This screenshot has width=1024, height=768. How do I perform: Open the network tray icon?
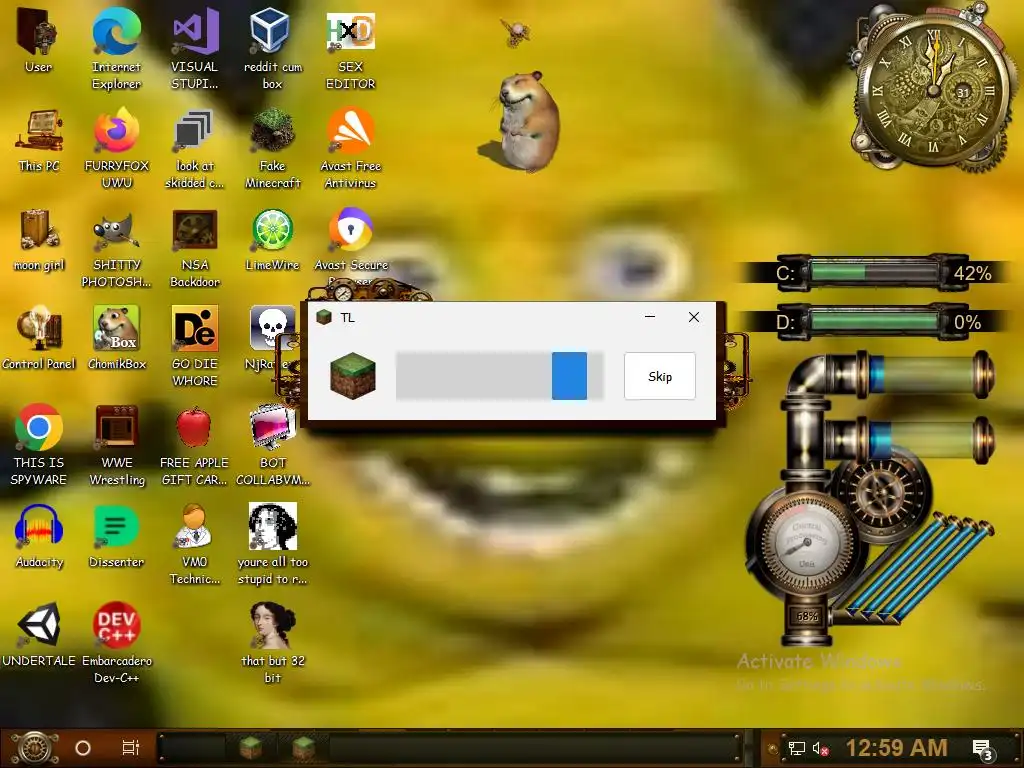point(796,748)
